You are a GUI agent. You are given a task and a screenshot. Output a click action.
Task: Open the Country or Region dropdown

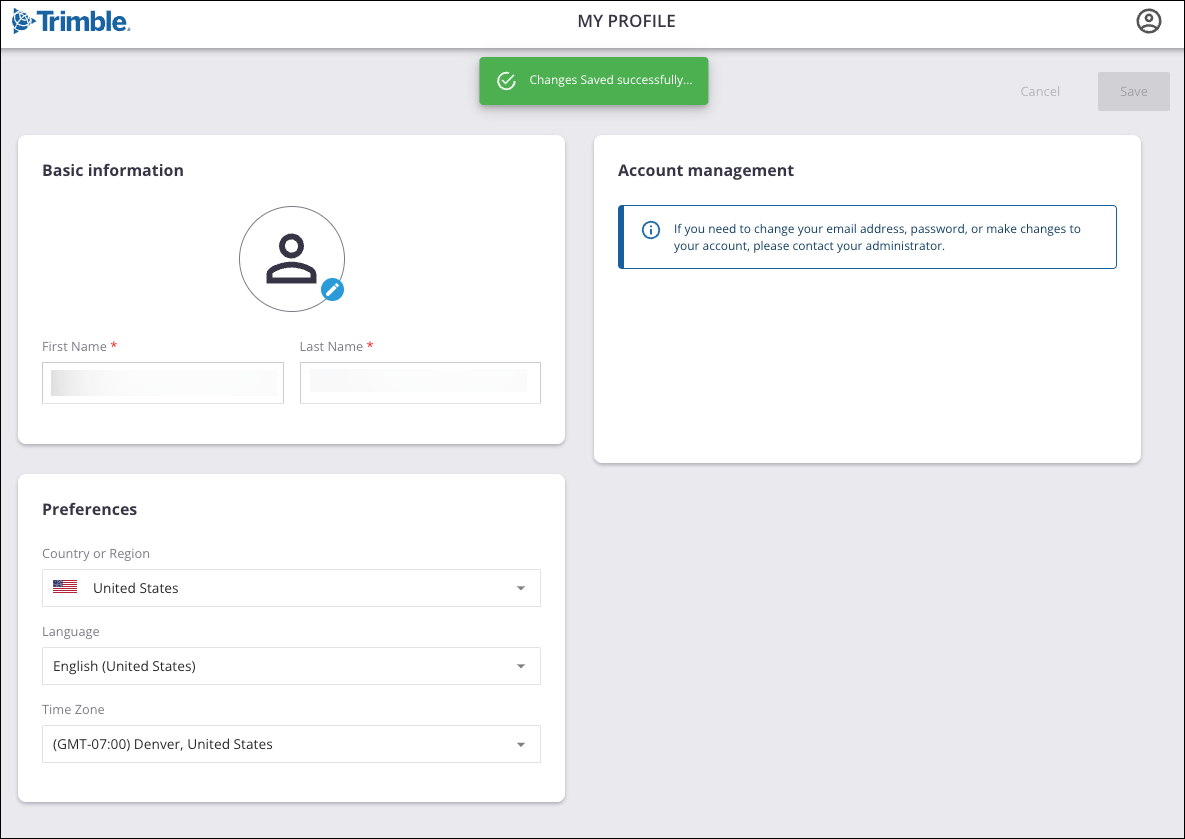point(291,588)
